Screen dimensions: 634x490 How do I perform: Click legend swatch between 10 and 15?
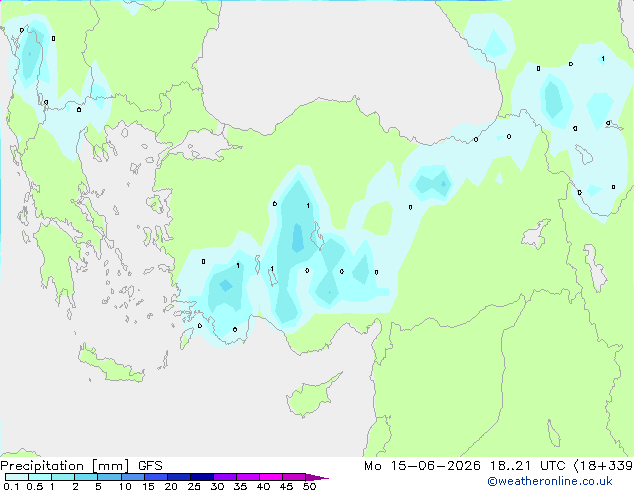coord(132,477)
